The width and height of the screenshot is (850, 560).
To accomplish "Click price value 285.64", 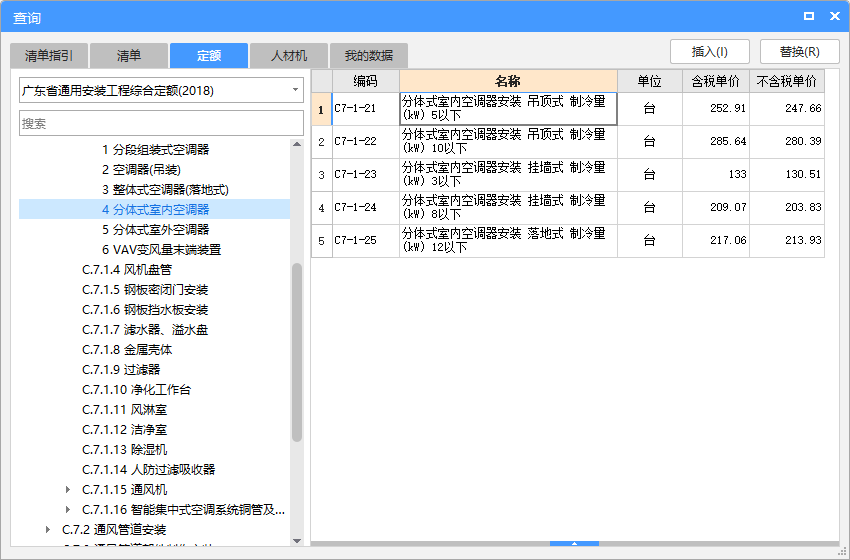I will point(728,141).
